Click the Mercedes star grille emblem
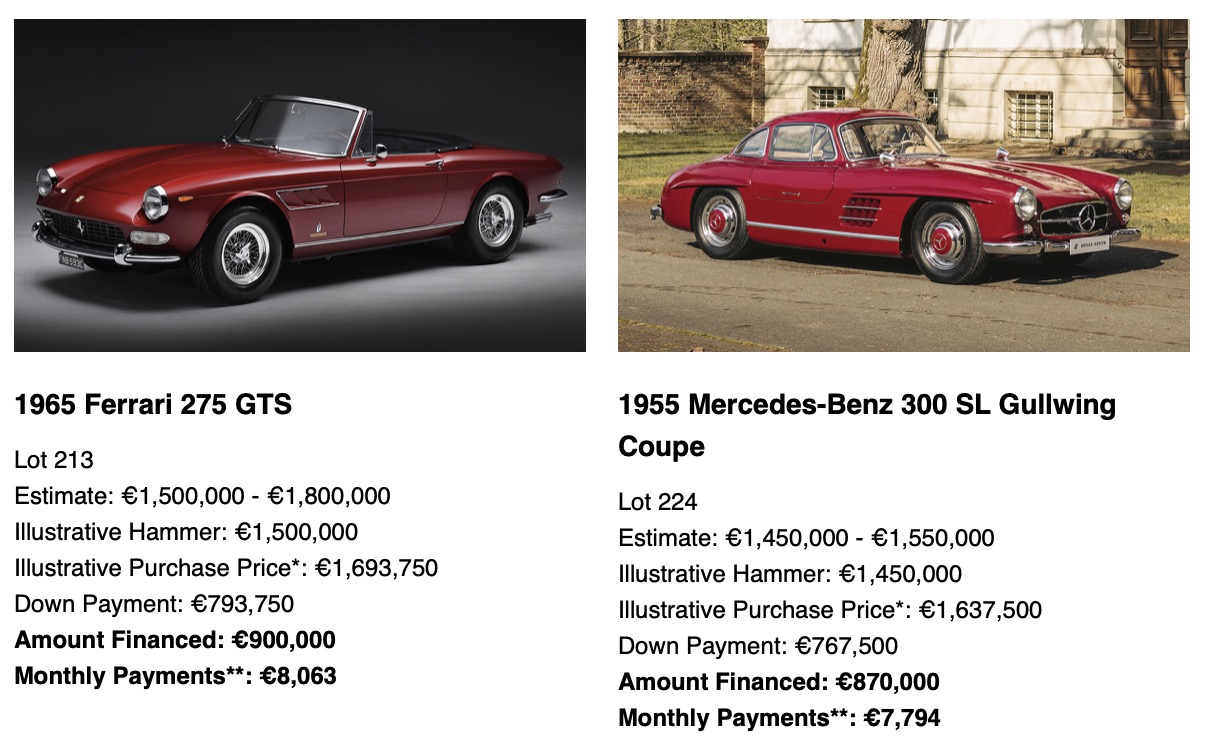The width and height of the screenshot is (1210, 746). click(x=1087, y=216)
